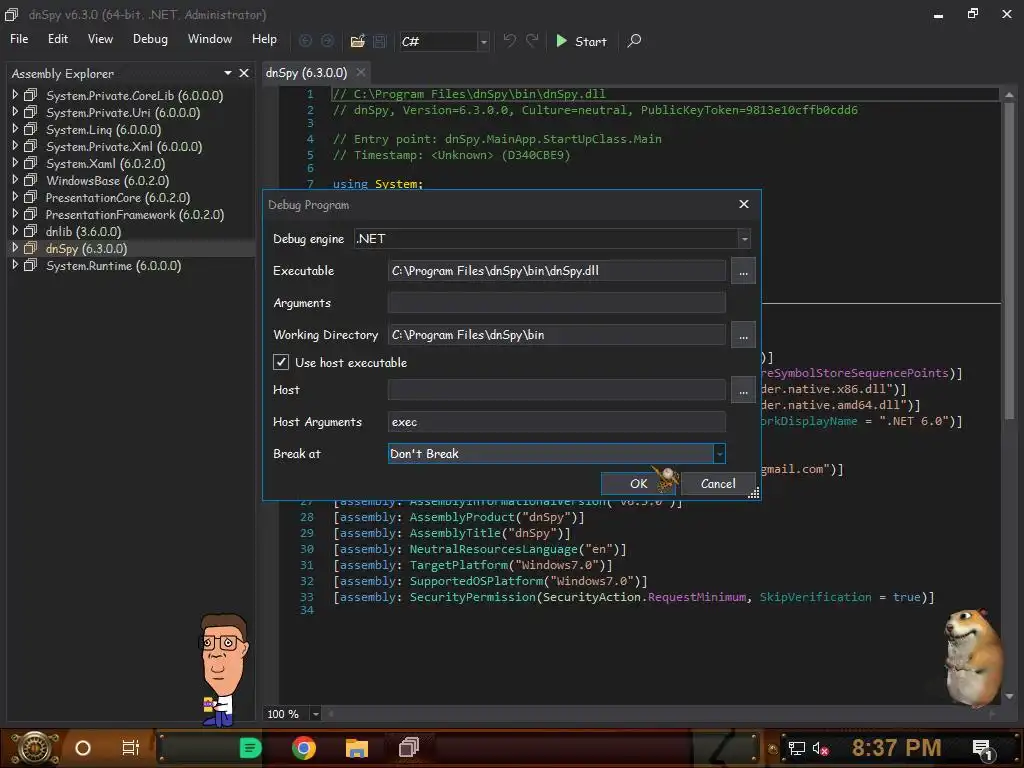Image resolution: width=1024 pixels, height=768 pixels.
Task: Click the Save All toolbar icon
Action: point(380,41)
